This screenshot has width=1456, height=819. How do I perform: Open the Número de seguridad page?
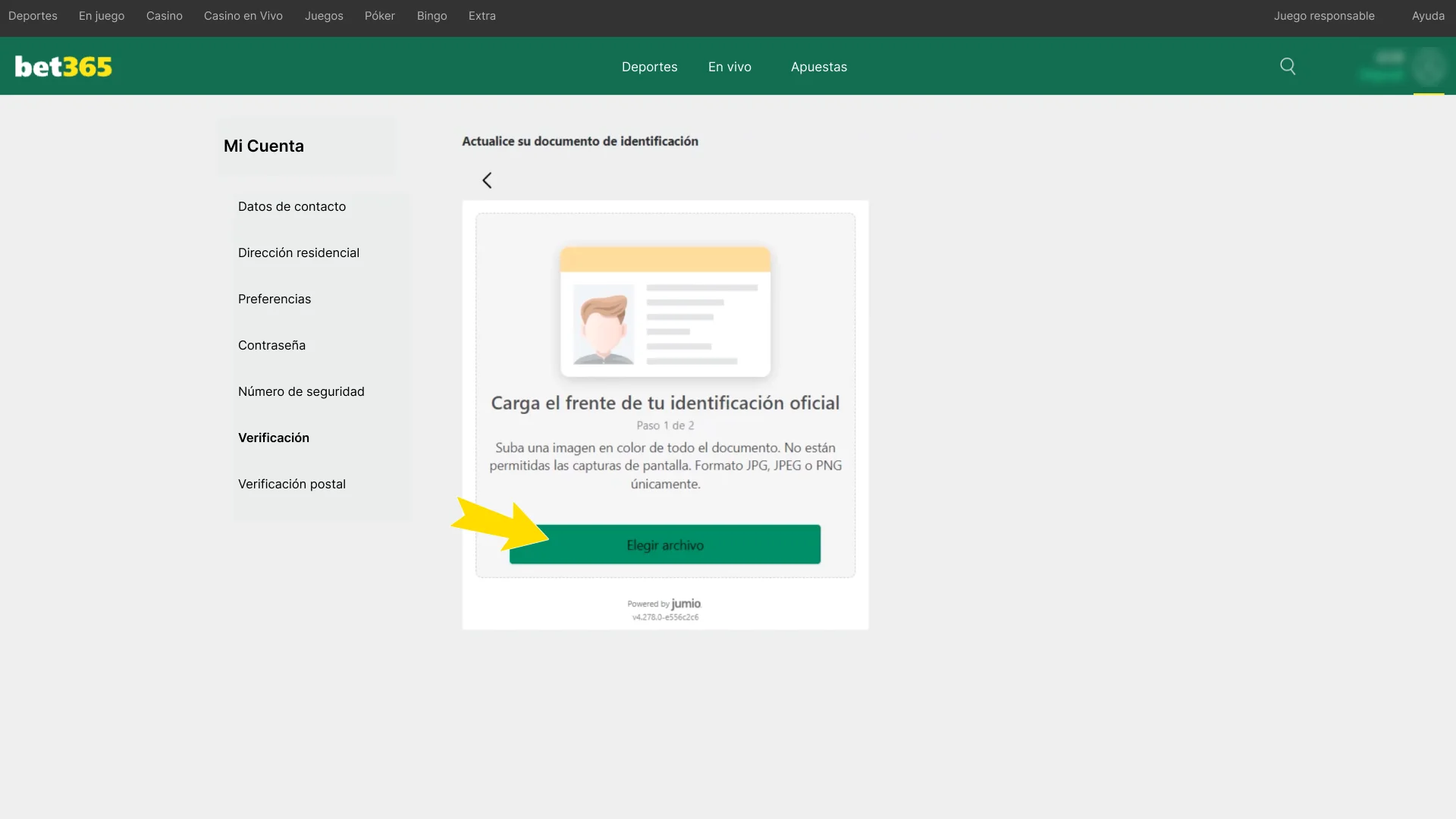pyautogui.click(x=301, y=391)
